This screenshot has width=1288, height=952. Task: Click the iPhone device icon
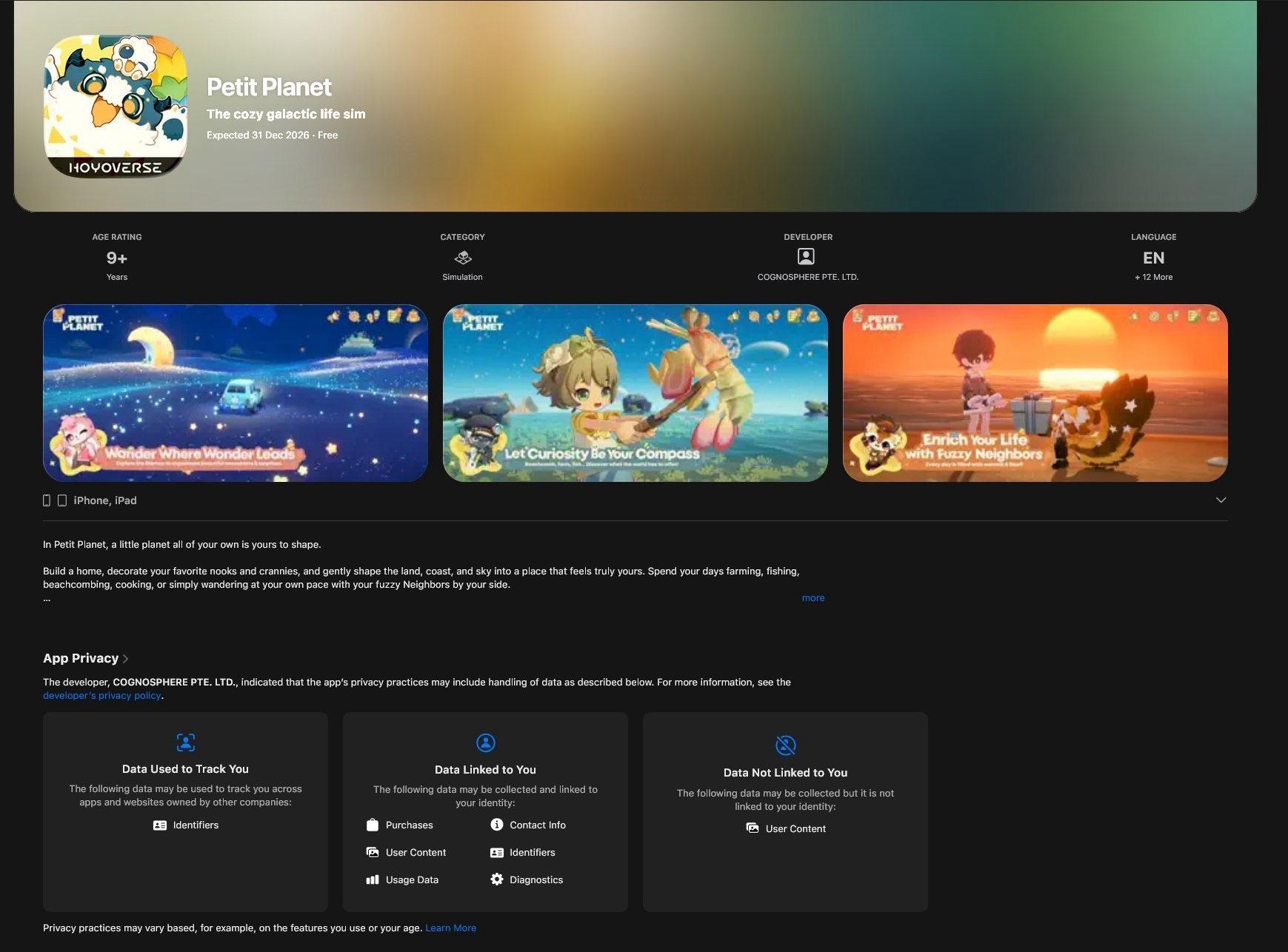tap(47, 500)
